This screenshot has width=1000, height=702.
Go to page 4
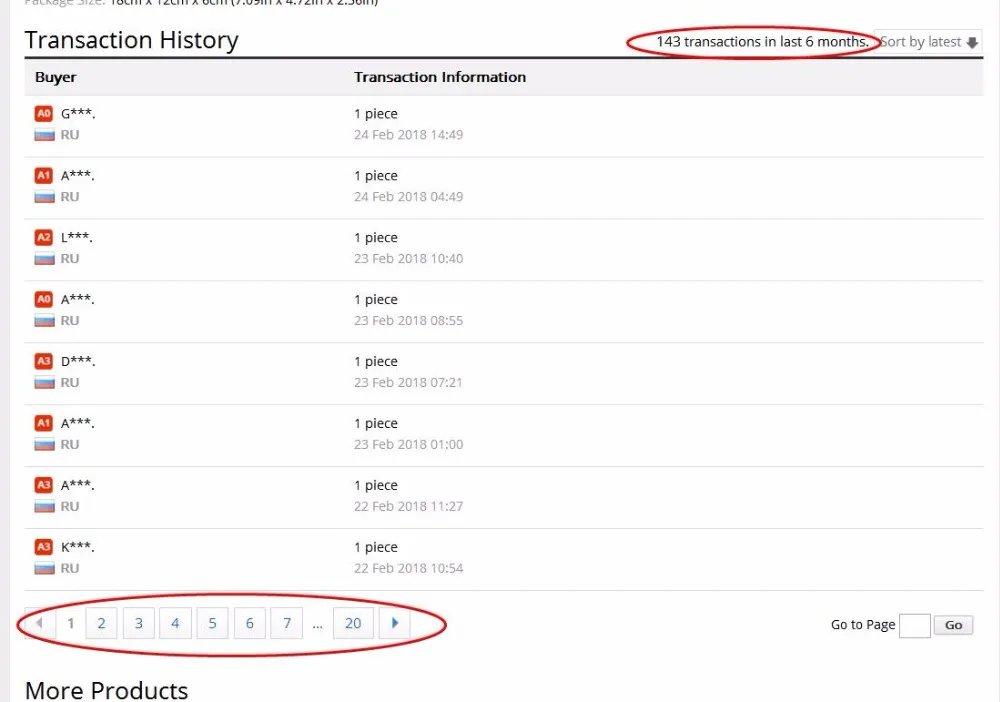175,623
